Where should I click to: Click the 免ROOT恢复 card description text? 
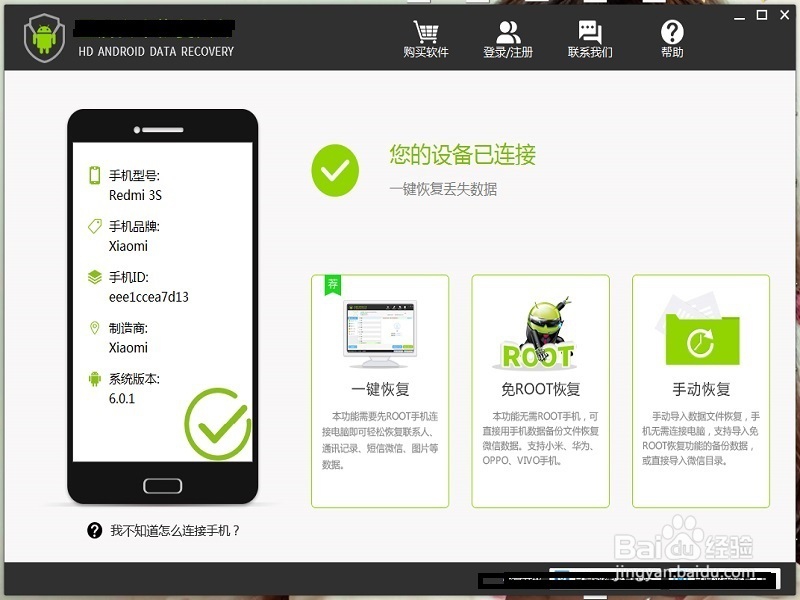(x=540, y=438)
